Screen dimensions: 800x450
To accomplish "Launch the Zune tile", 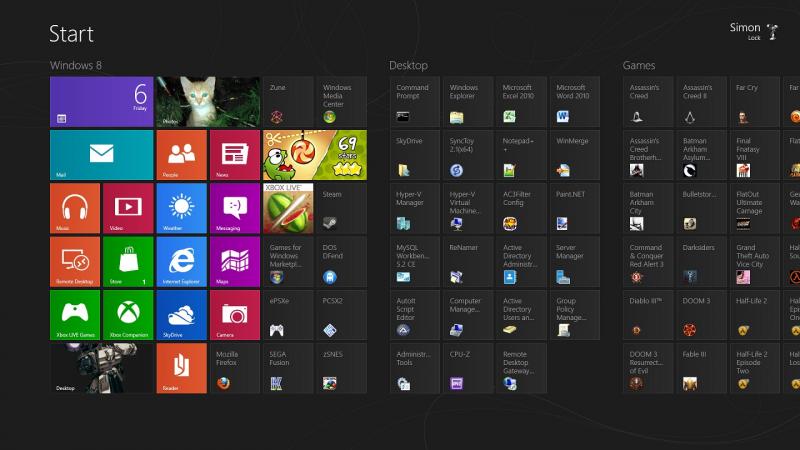I will pos(288,102).
